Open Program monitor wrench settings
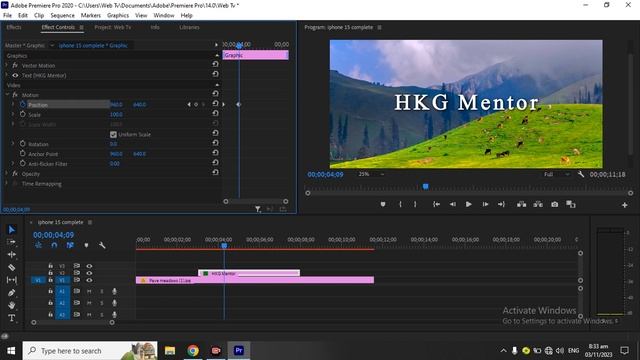Image resolution: width=640 pixels, height=360 pixels. (581, 174)
